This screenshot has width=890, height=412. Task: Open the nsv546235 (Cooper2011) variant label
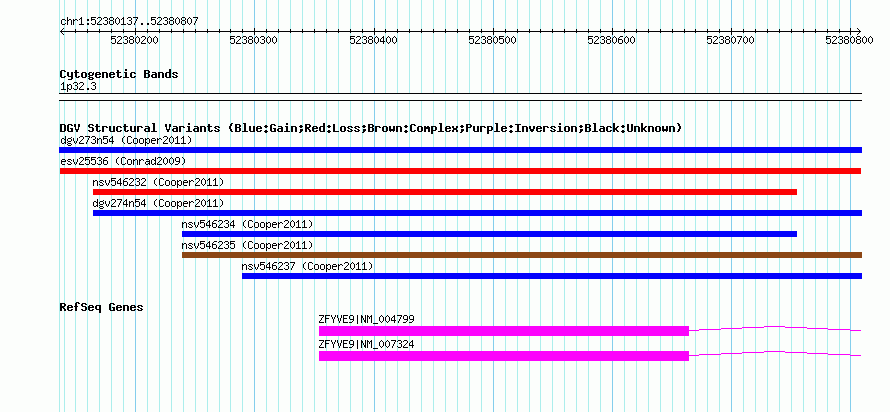pyautogui.click(x=247, y=245)
